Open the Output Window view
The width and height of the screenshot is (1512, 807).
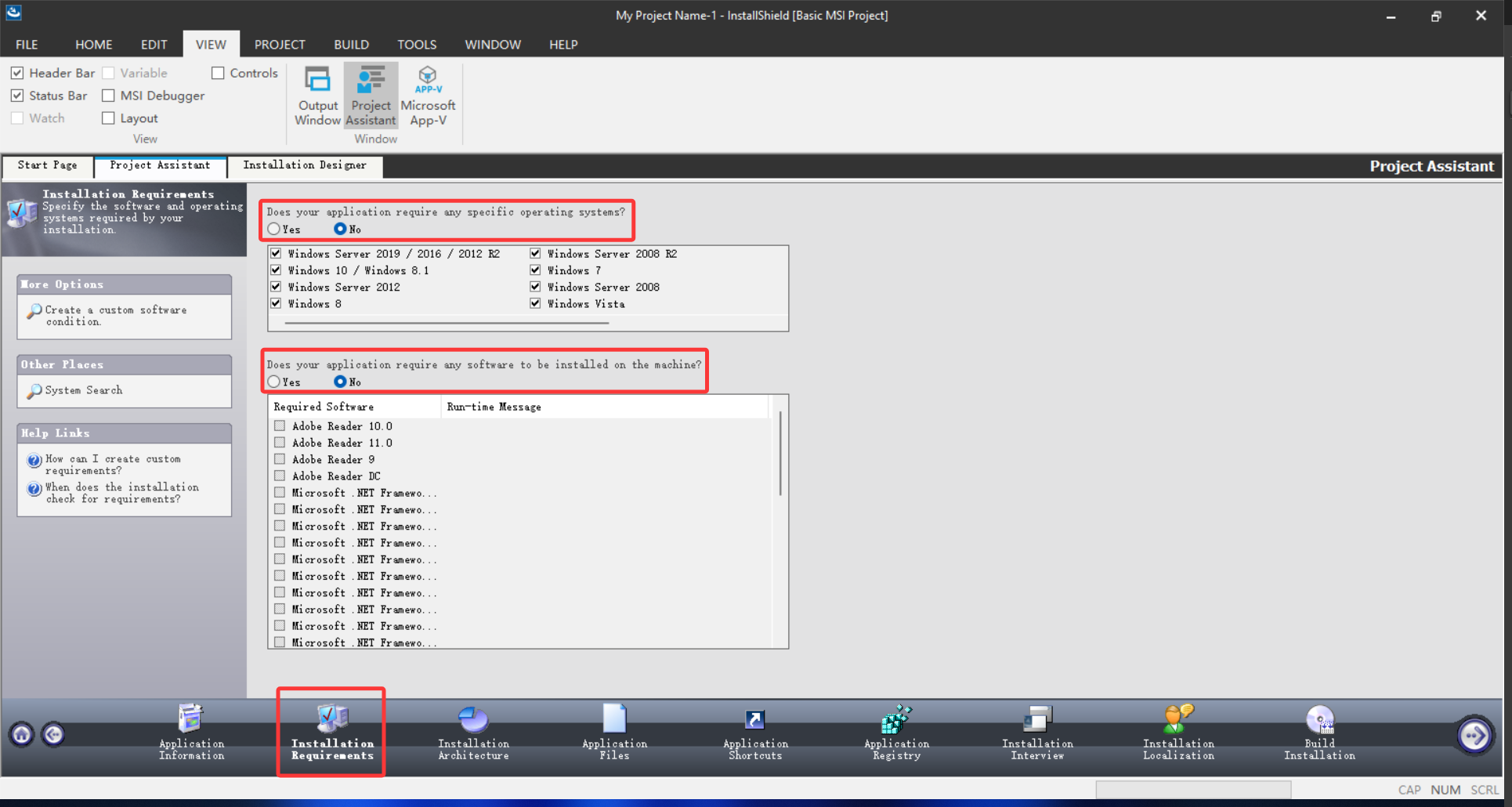pos(317,96)
